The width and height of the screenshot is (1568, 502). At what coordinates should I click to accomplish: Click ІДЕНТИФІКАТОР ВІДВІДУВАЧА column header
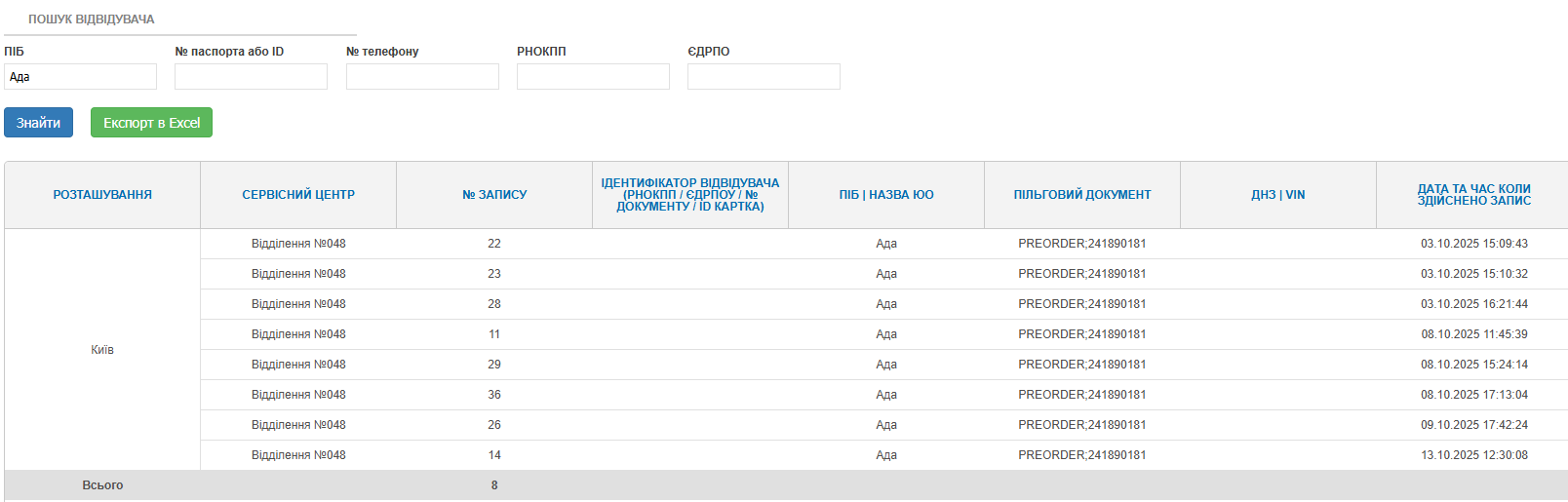click(x=690, y=195)
